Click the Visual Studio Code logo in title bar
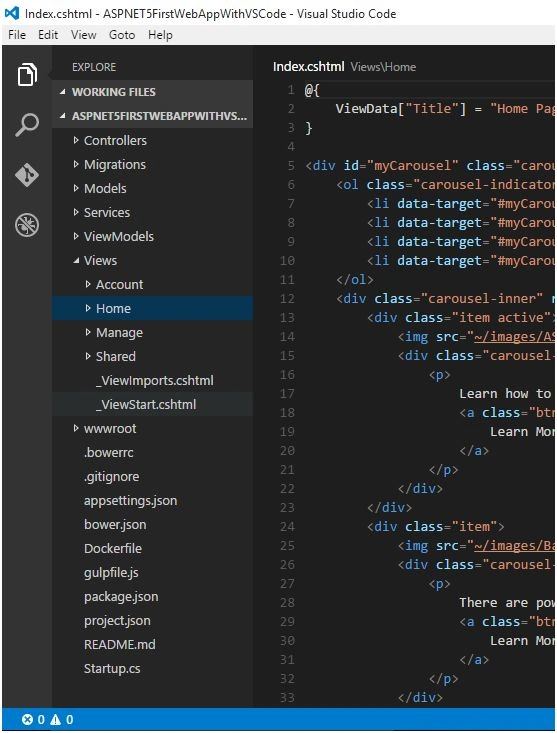Image resolution: width=557 pixels, height=733 pixels. coord(12,13)
